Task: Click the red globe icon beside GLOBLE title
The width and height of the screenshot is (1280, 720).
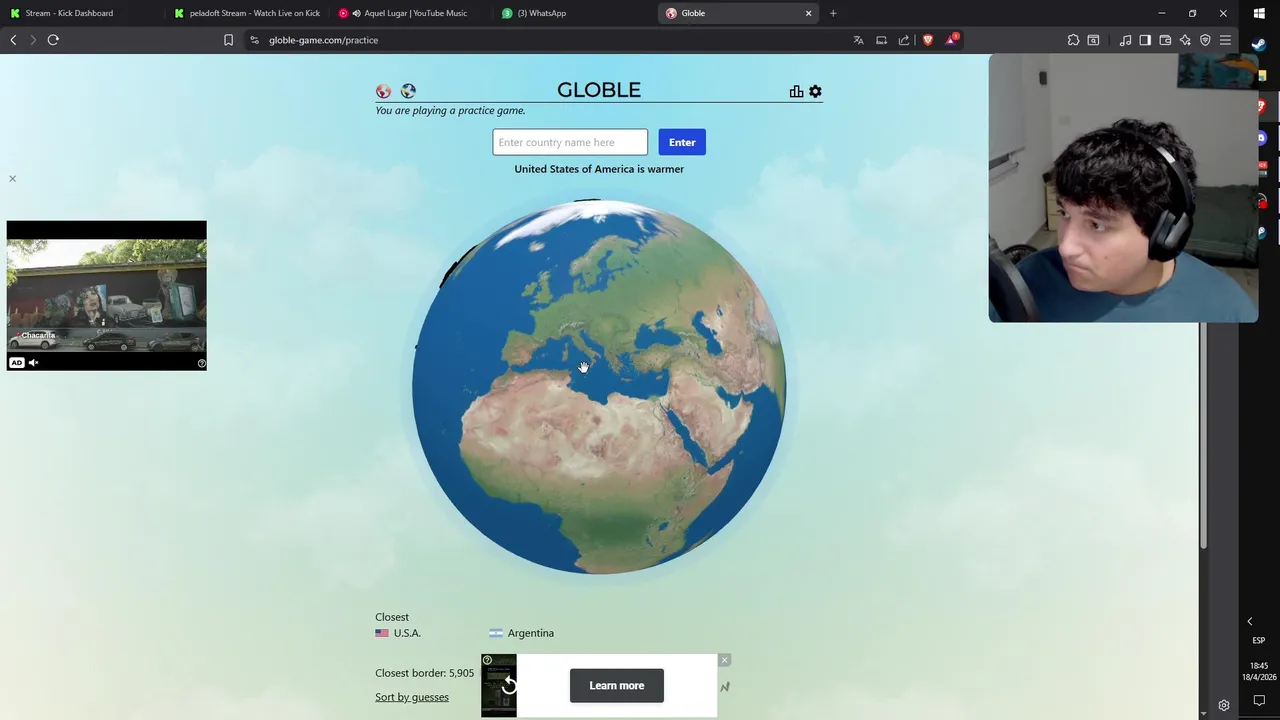Action: 383,91
